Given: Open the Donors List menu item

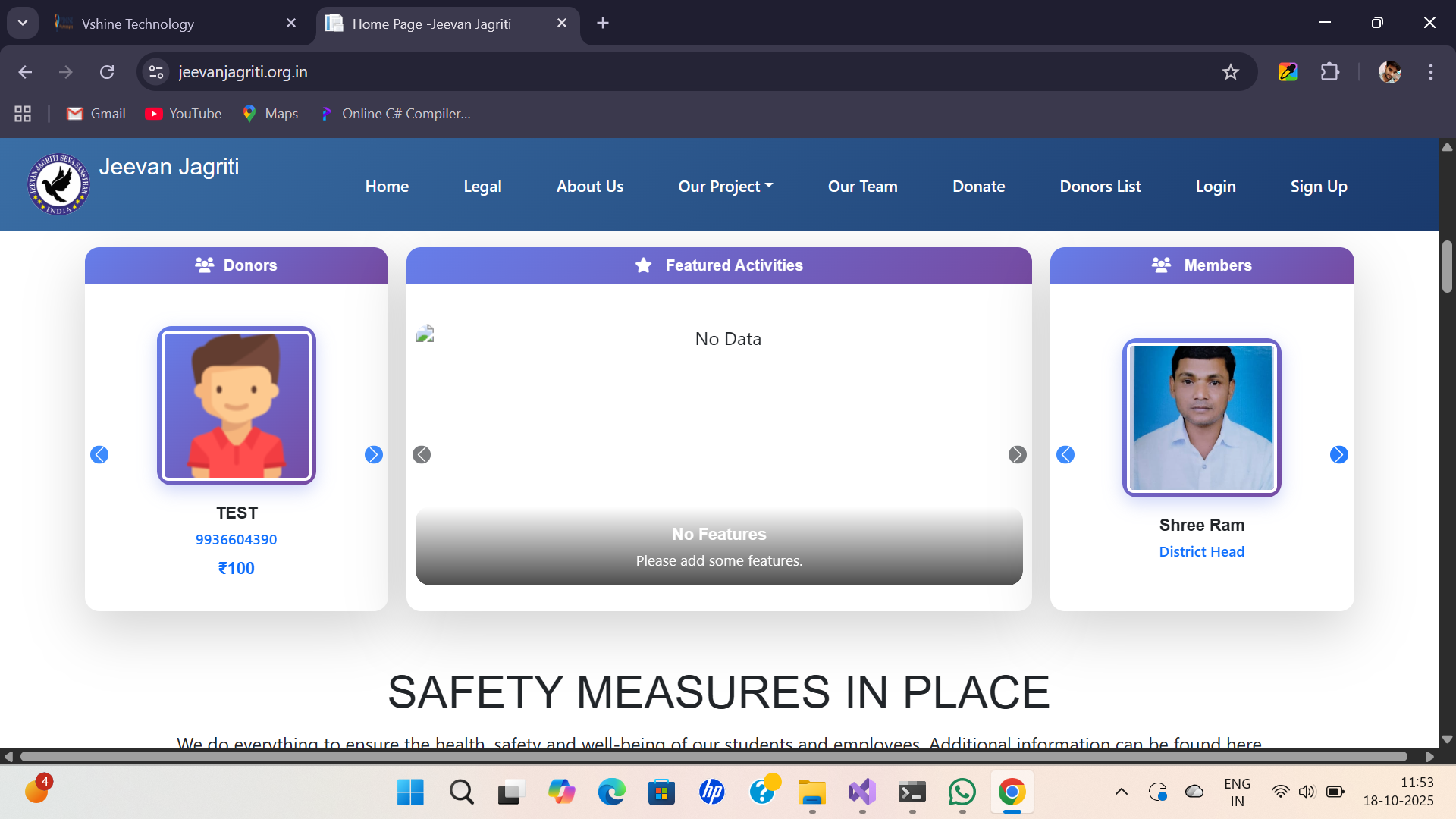Looking at the screenshot, I should [1100, 187].
